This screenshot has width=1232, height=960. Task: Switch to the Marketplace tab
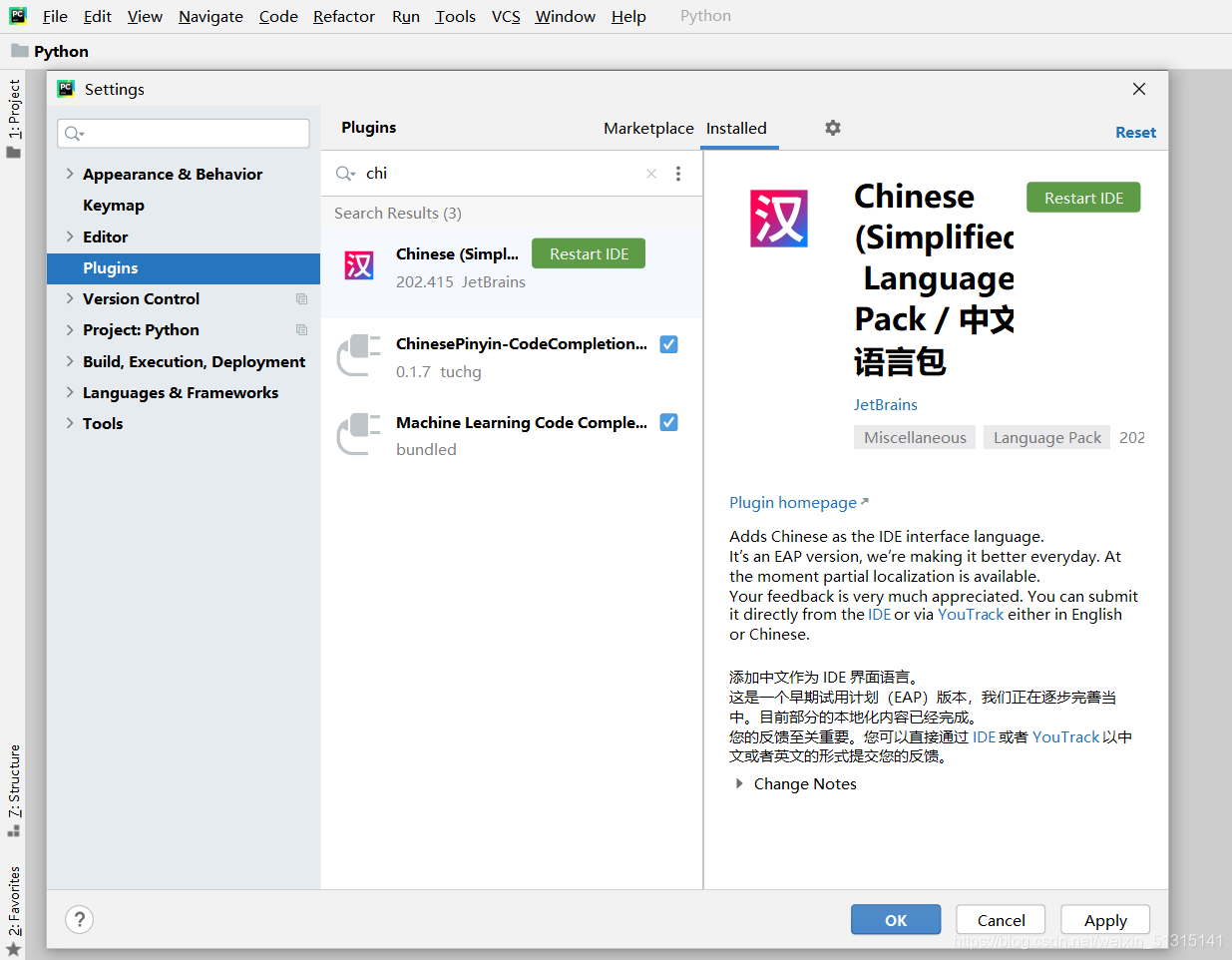point(648,128)
